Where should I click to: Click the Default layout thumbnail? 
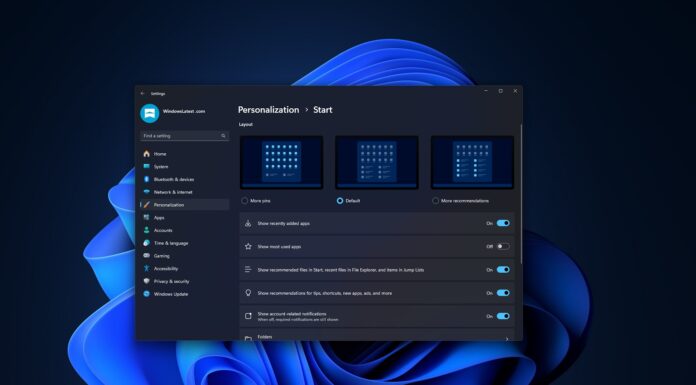377,163
